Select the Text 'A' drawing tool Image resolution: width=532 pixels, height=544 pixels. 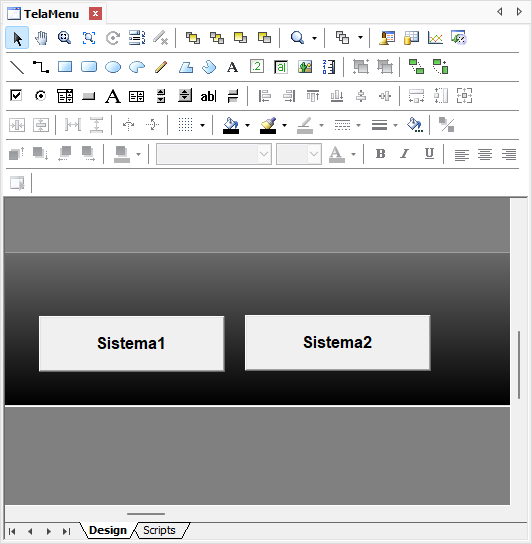point(233,67)
